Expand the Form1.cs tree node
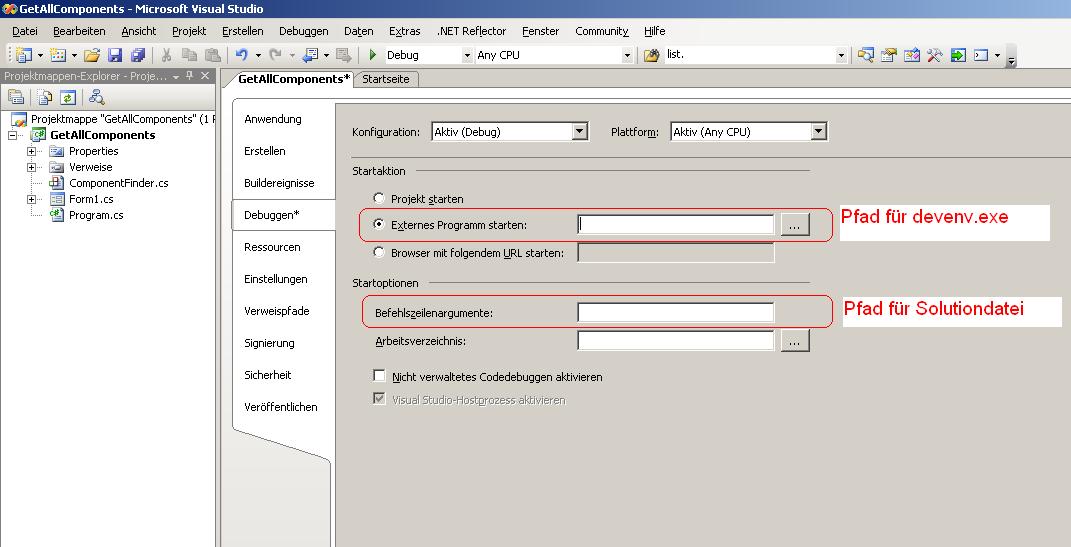Image resolution: width=1071 pixels, height=547 pixels. coord(31,199)
